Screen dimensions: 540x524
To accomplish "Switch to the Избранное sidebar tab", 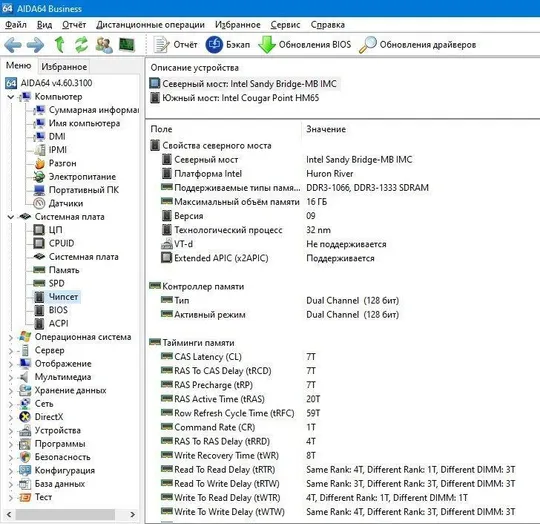I will pos(64,66).
